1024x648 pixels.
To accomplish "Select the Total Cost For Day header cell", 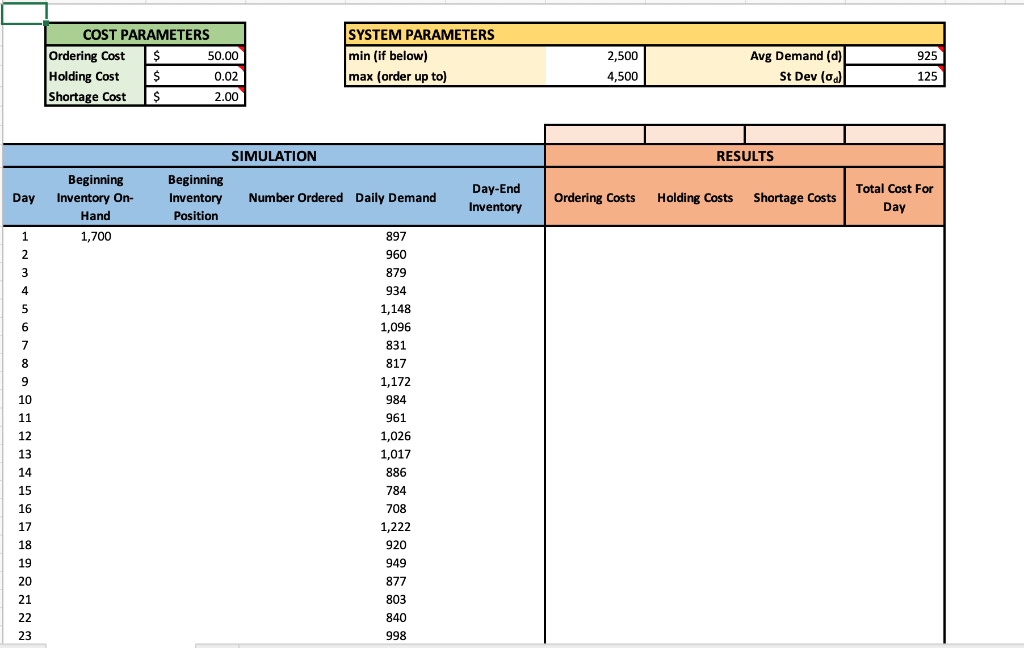I will click(895, 197).
